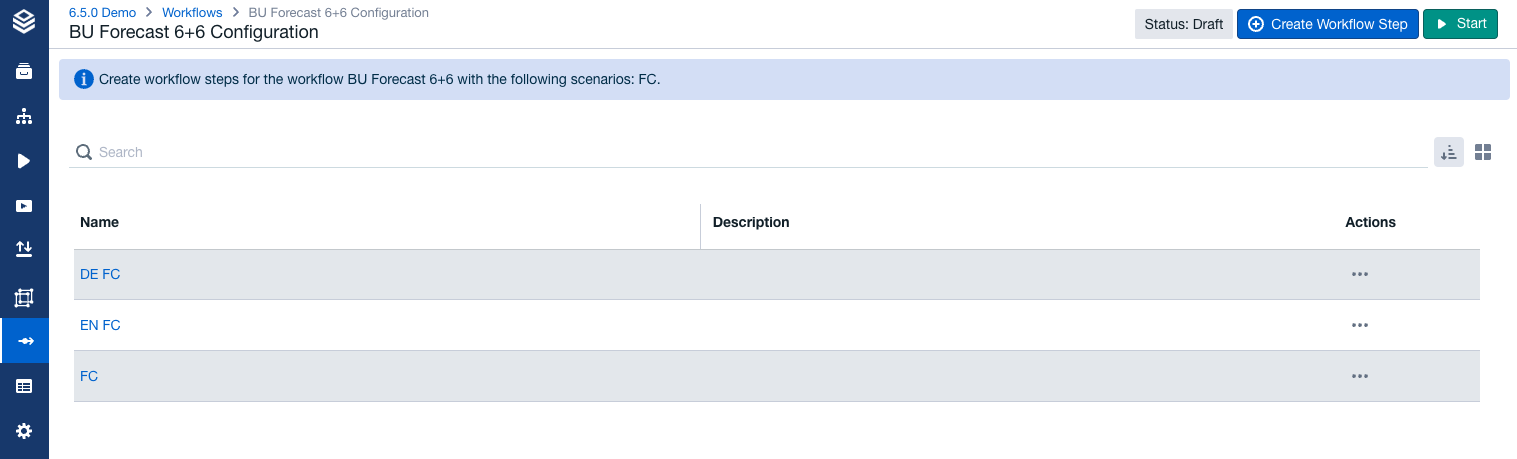Open actions menu for EN FC row
Screen dimensions: 1517x459
(1359, 325)
